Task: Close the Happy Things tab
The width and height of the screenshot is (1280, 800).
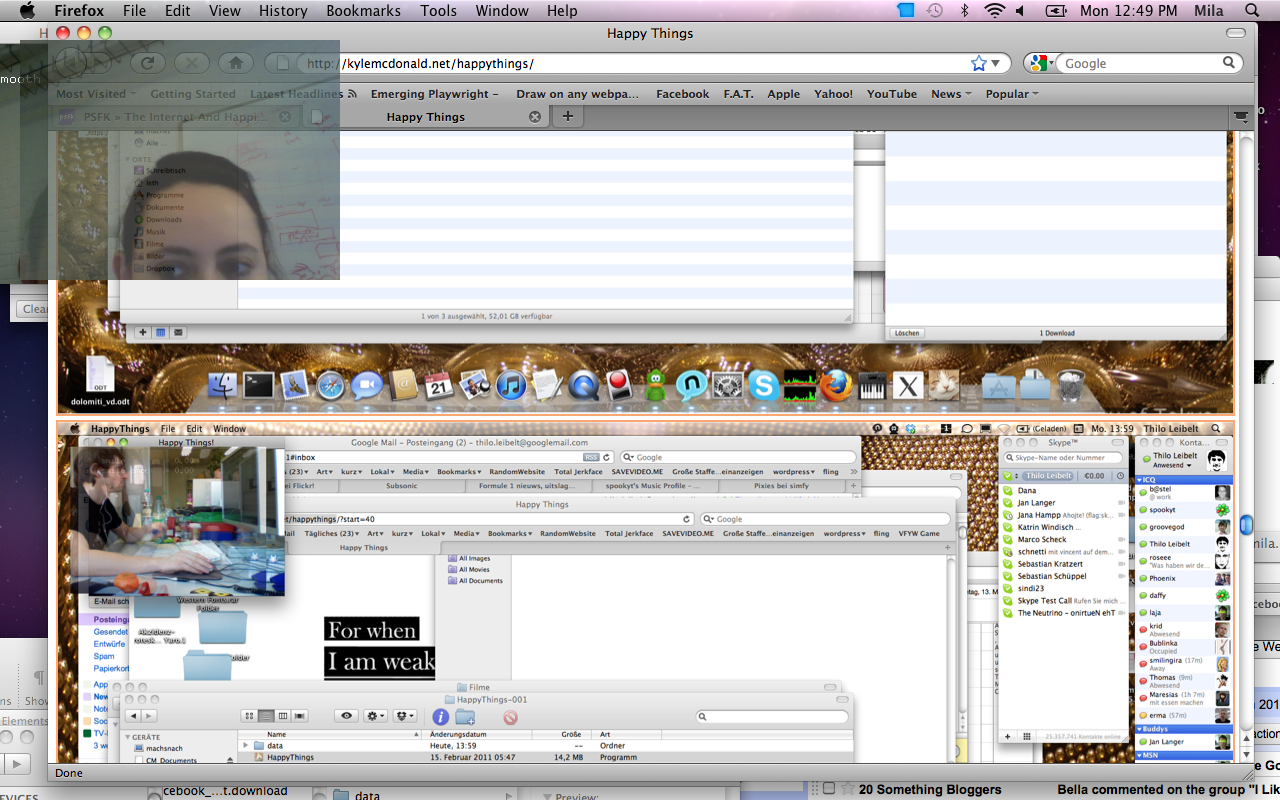Action: pos(534,117)
